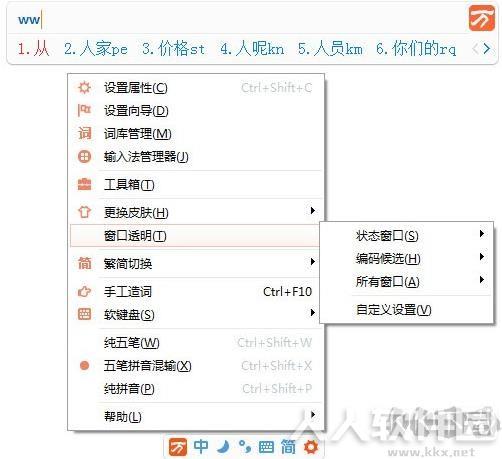Click the gear settings icon on status bar
Image resolution: width=502 pixels, height=459 pixels.
[x=311, y=447]
